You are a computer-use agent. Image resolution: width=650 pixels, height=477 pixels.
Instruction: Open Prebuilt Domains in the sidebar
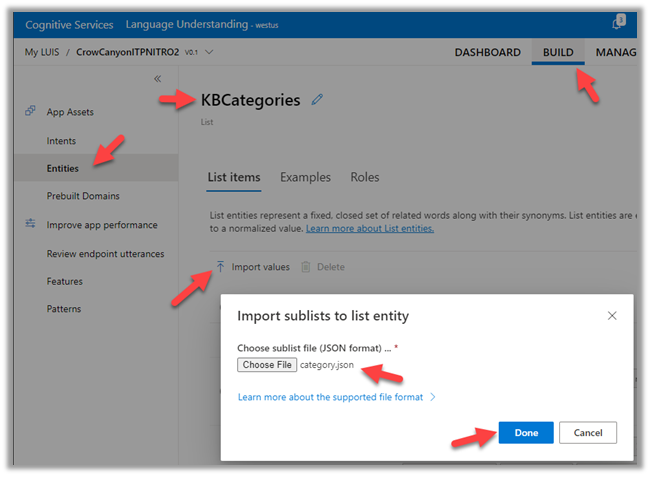pyautogui.click(x=83, y=196)
